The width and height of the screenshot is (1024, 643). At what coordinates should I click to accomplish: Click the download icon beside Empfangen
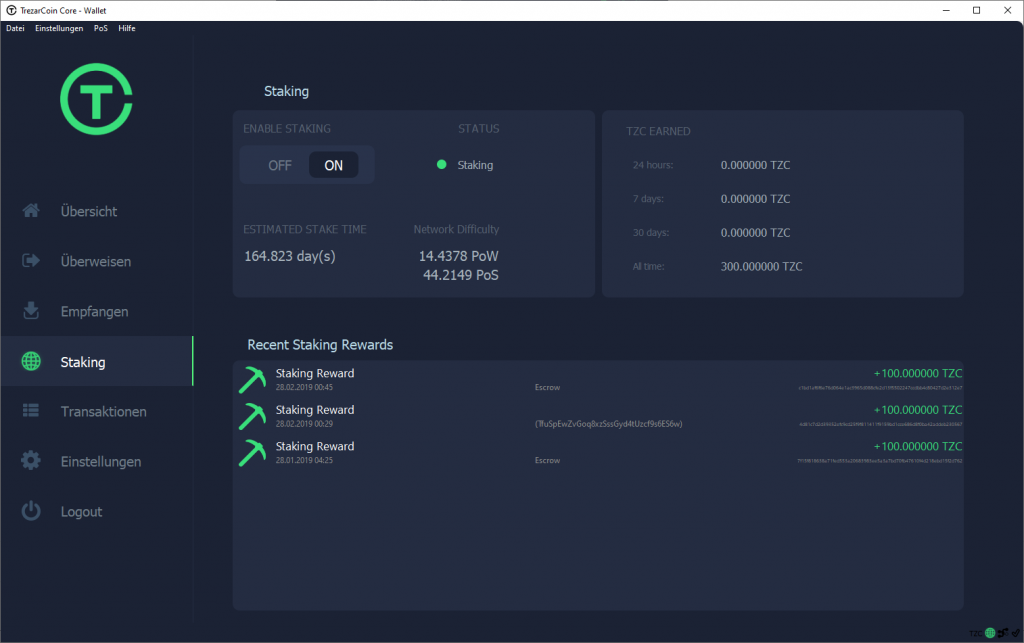pyautogui.click(x=31, y=310)
